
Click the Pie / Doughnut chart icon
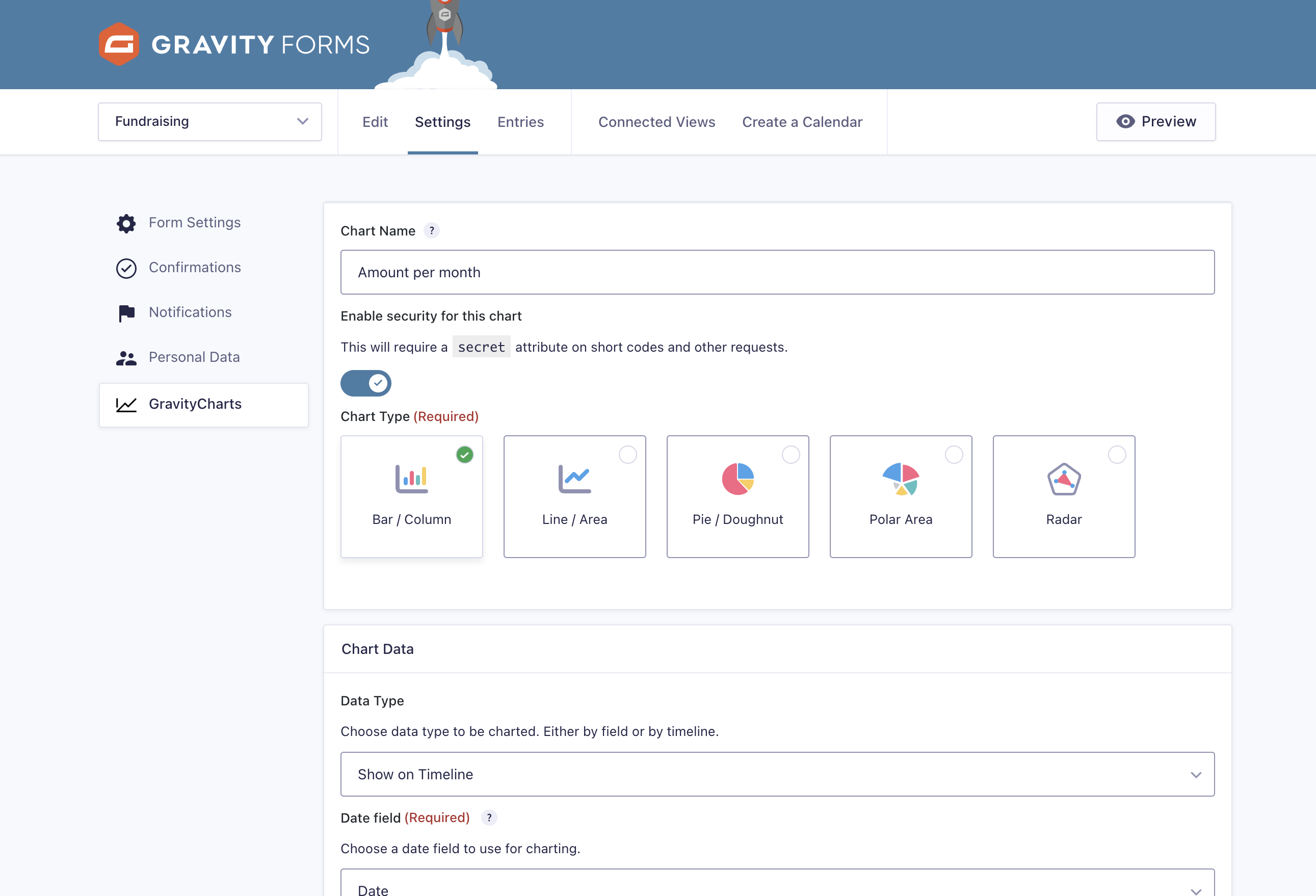point(738,479)
